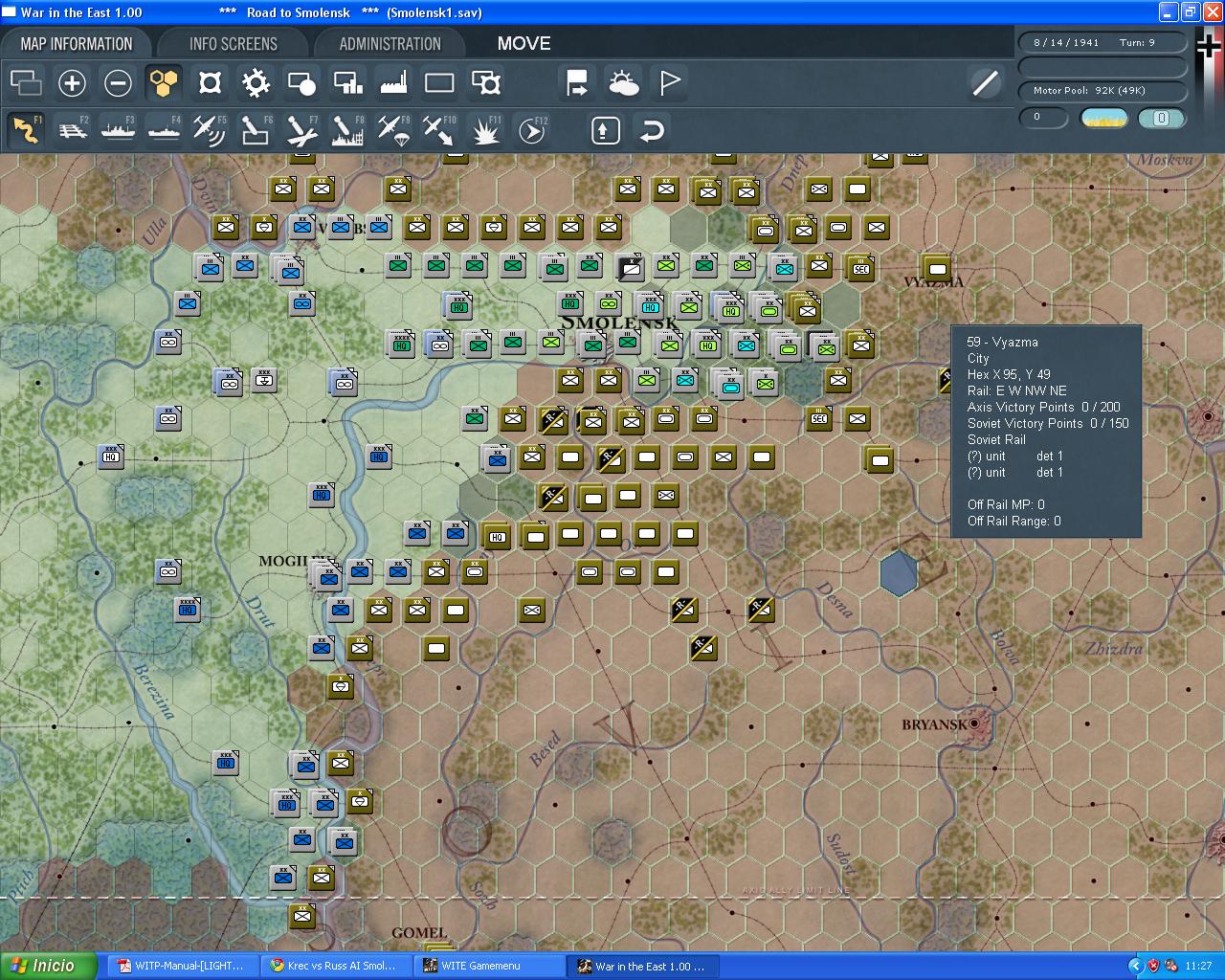Zoom out the map with minus icon
1225x980 pixels.
pyautogui.click(x=118, y=83)
